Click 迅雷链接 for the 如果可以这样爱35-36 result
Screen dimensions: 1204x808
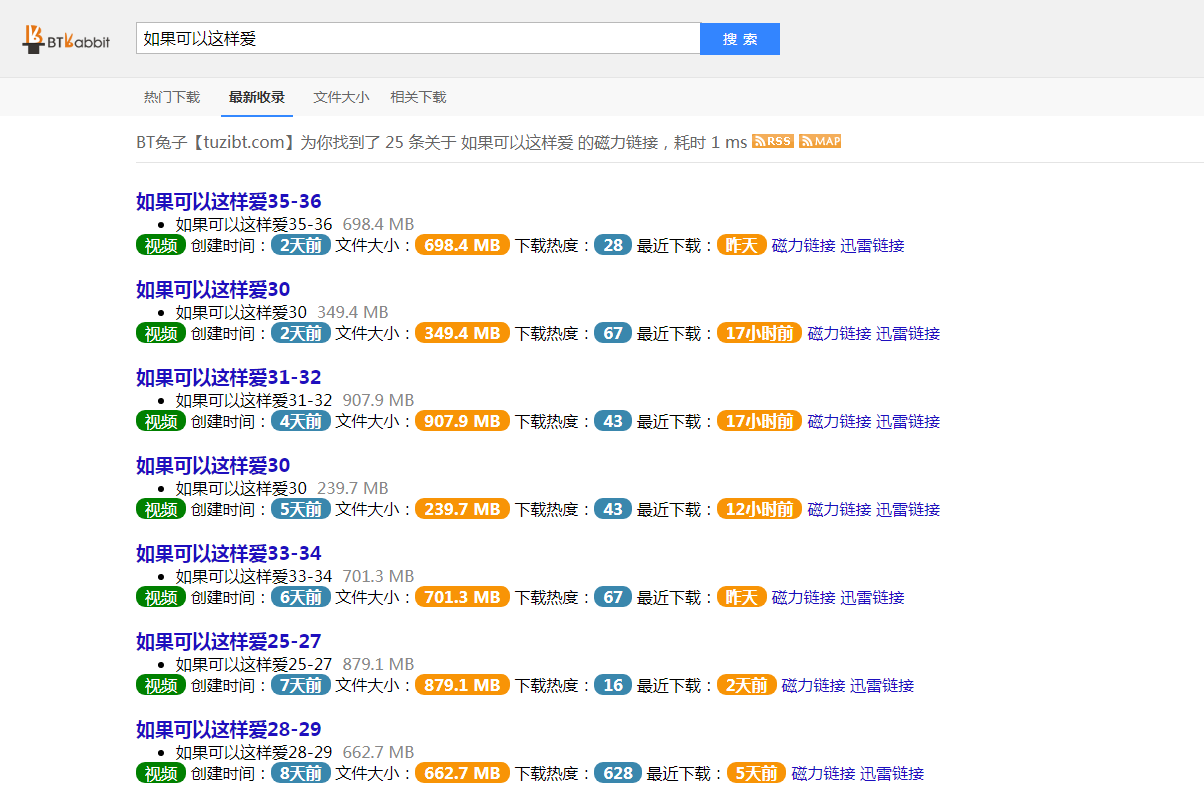872,246
